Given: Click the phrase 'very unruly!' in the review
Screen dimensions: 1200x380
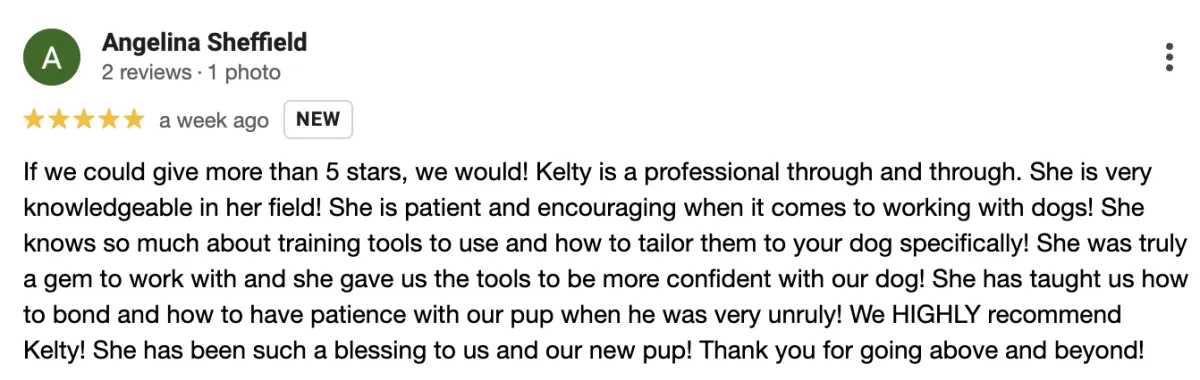Looking at the screenshot, I should 781,316.
